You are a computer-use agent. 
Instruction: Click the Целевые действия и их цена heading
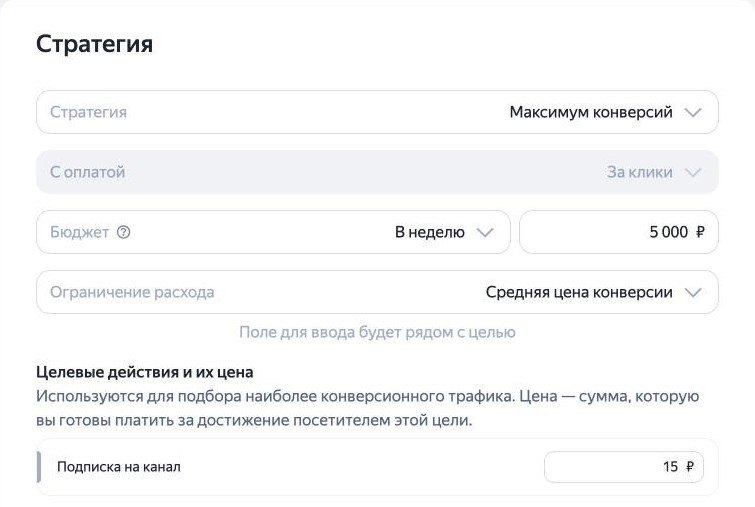click(x=144, y=372)
